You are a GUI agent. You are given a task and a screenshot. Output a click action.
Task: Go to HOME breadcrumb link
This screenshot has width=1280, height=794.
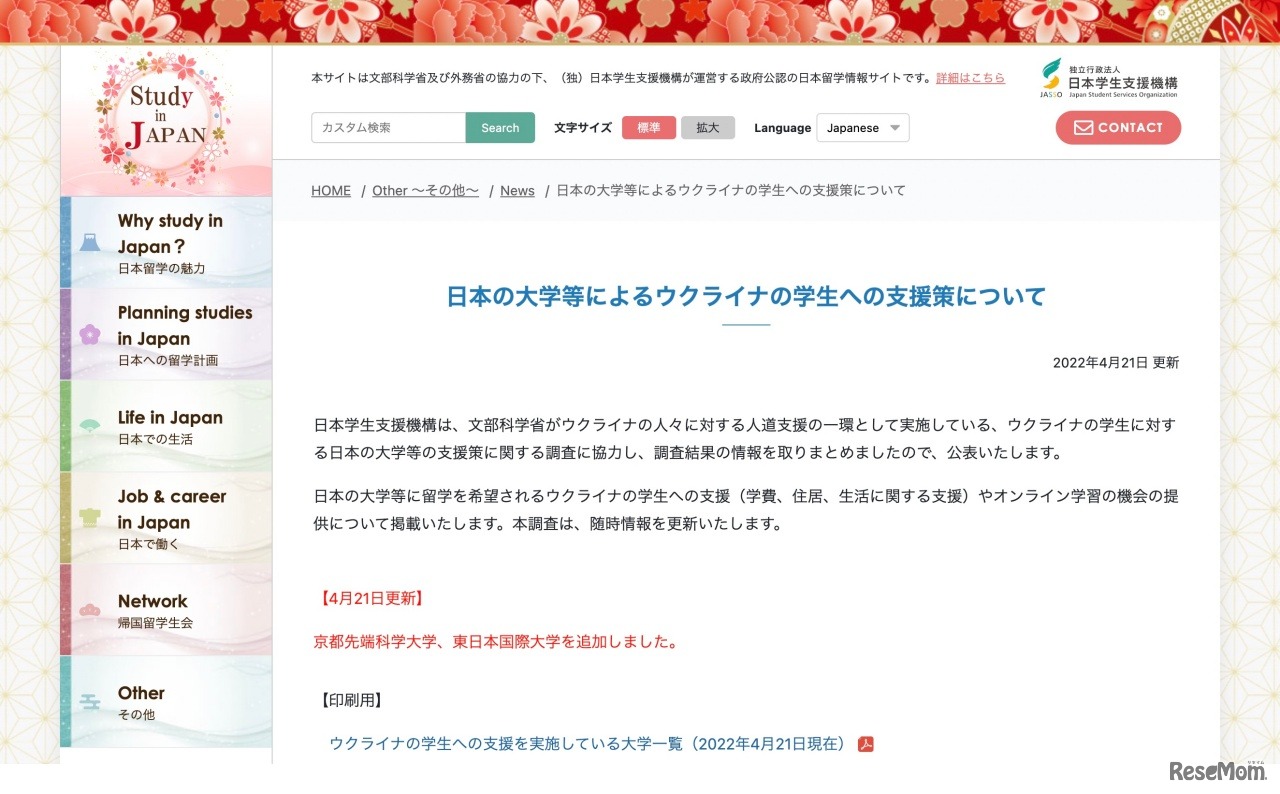pyautogui.click(x=331, y=190)
